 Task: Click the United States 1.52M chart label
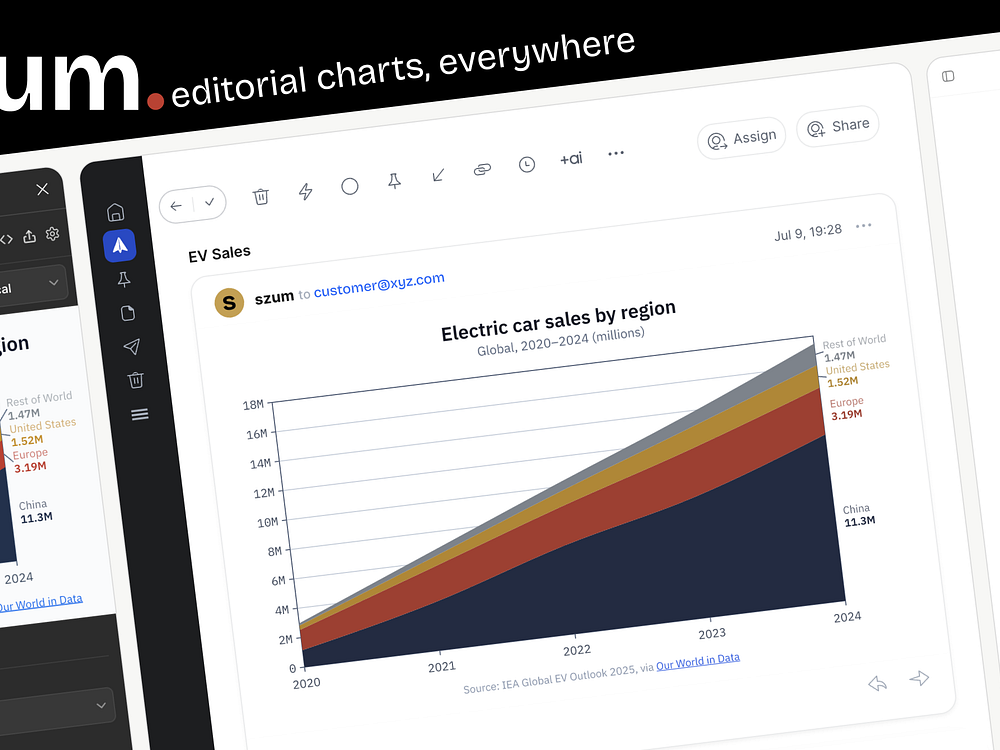point(857,374)
